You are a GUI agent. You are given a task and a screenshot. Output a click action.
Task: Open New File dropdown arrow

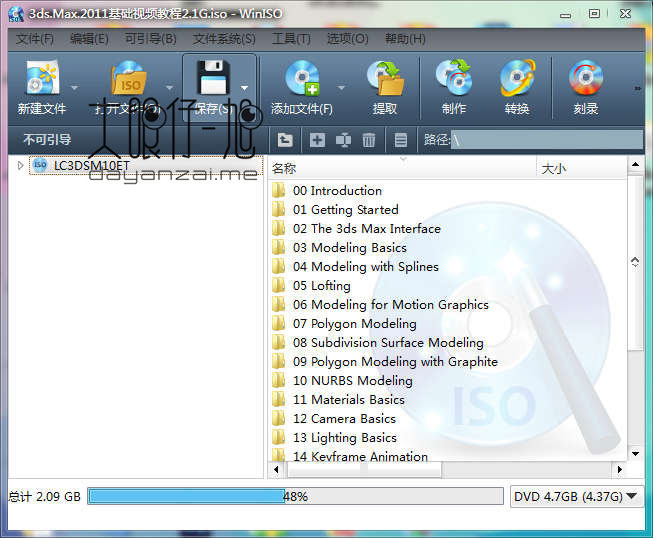pos(74,88)
